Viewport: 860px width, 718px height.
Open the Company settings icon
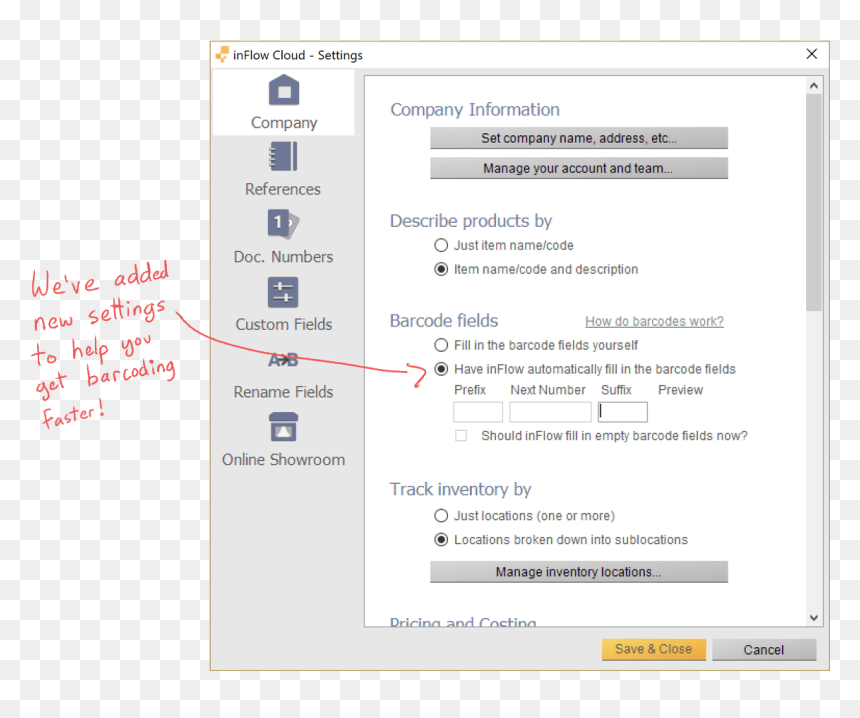click(x=284, y=90)
